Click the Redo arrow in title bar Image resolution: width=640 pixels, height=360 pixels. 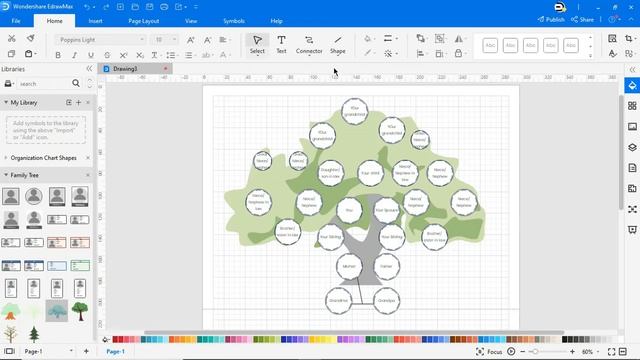pos(106,7)
